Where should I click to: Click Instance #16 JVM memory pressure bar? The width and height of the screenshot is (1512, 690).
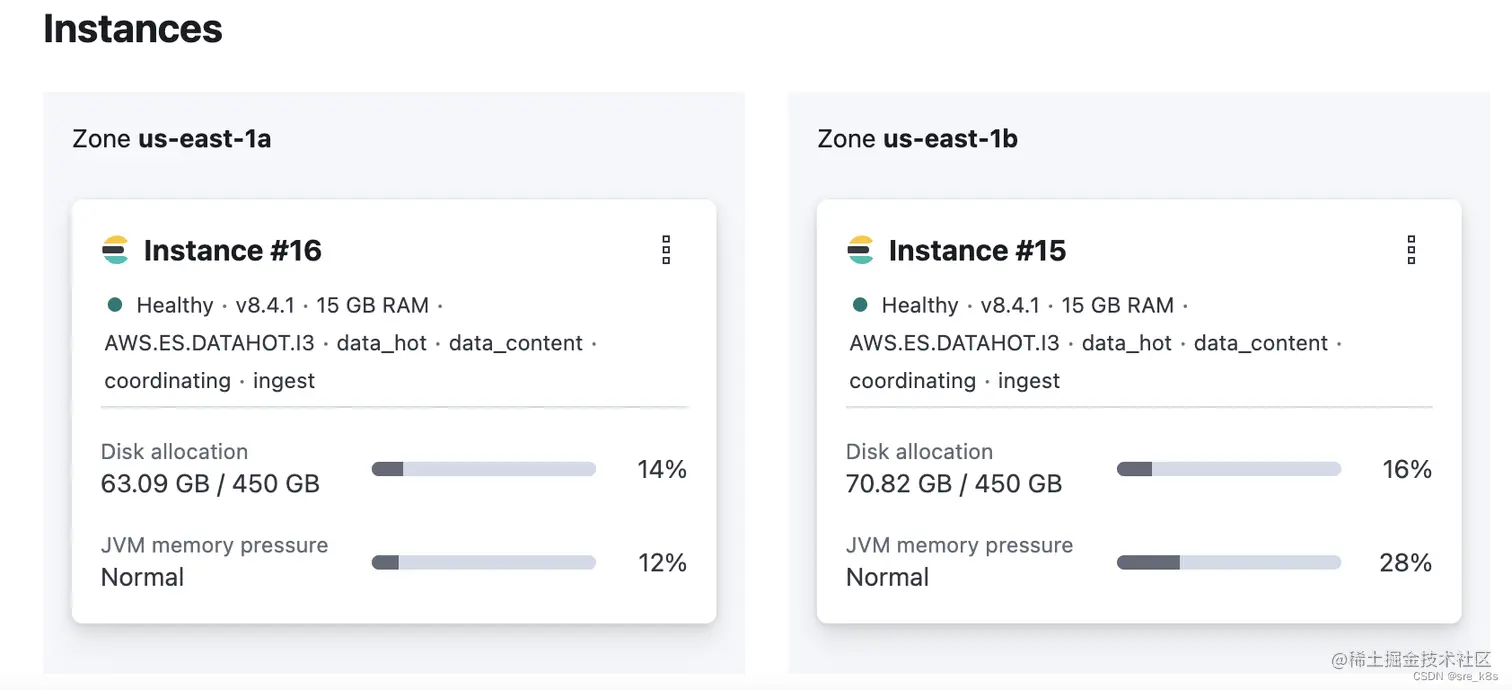(x=484, y=563)
